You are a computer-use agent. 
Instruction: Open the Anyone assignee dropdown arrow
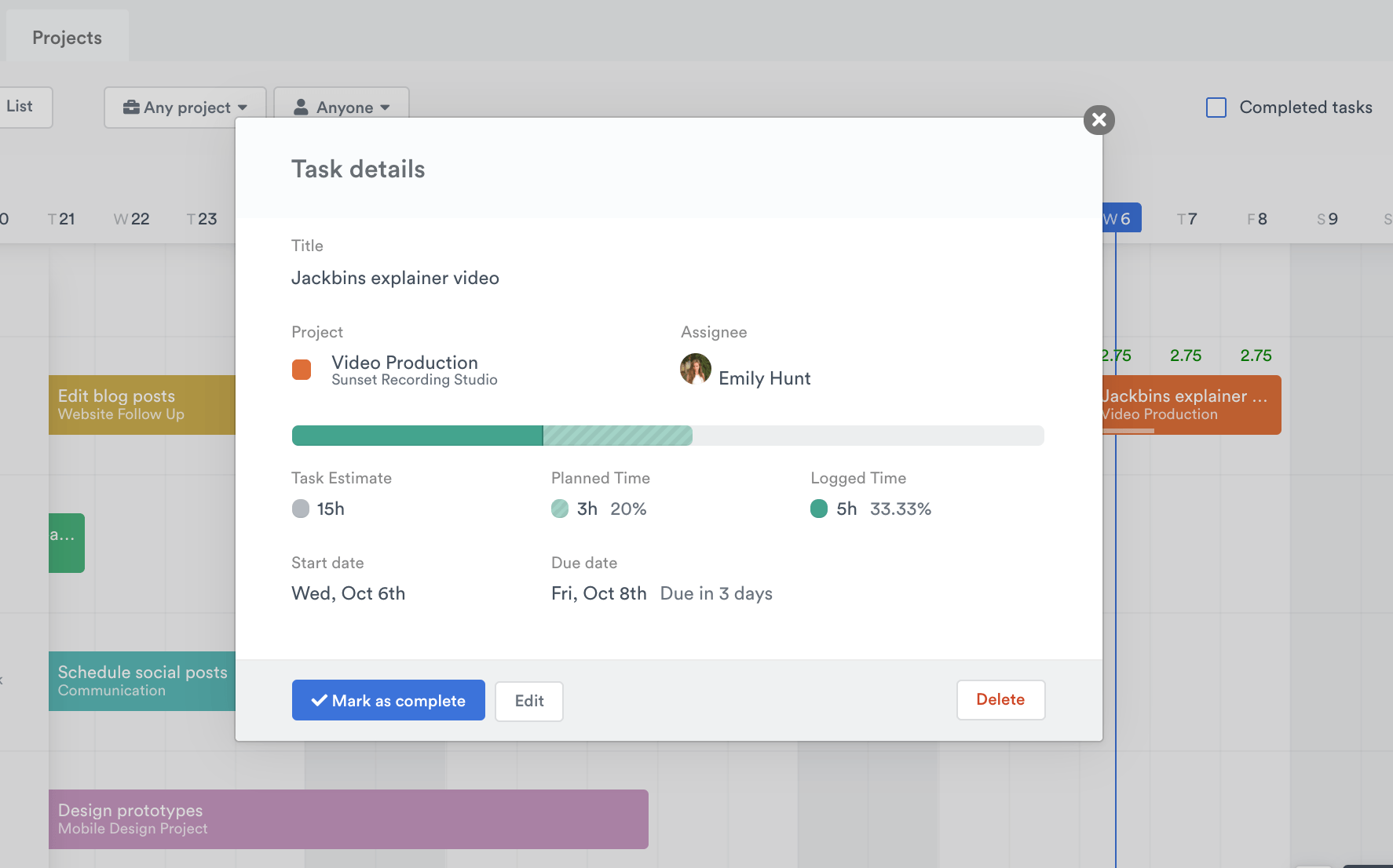point(385,108)
